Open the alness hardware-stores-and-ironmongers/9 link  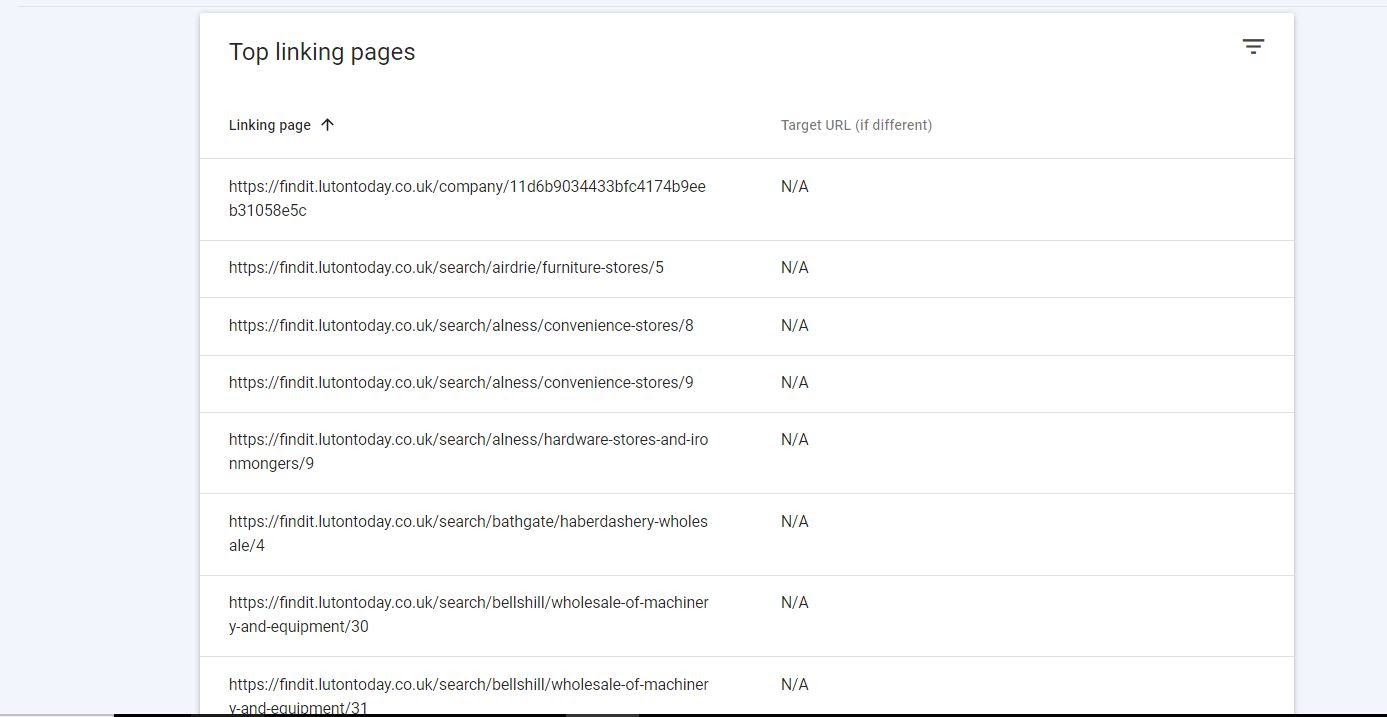[468, 451]
